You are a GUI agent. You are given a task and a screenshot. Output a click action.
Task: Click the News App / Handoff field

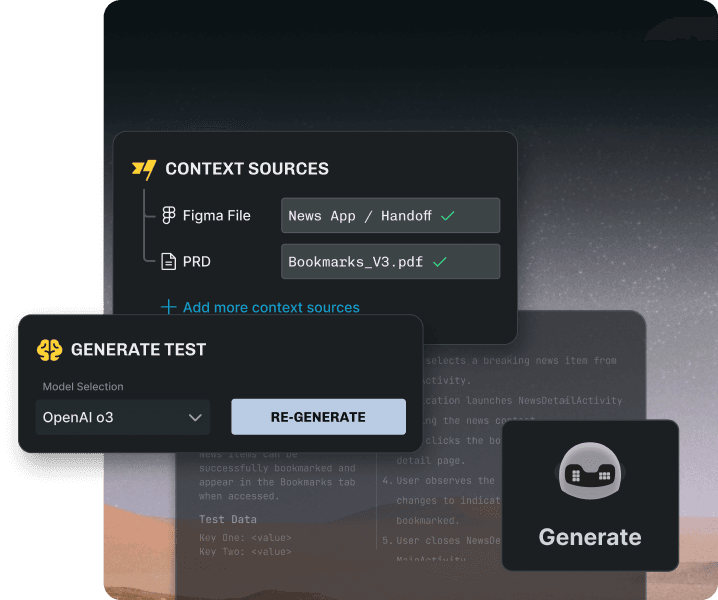(391, 215)
